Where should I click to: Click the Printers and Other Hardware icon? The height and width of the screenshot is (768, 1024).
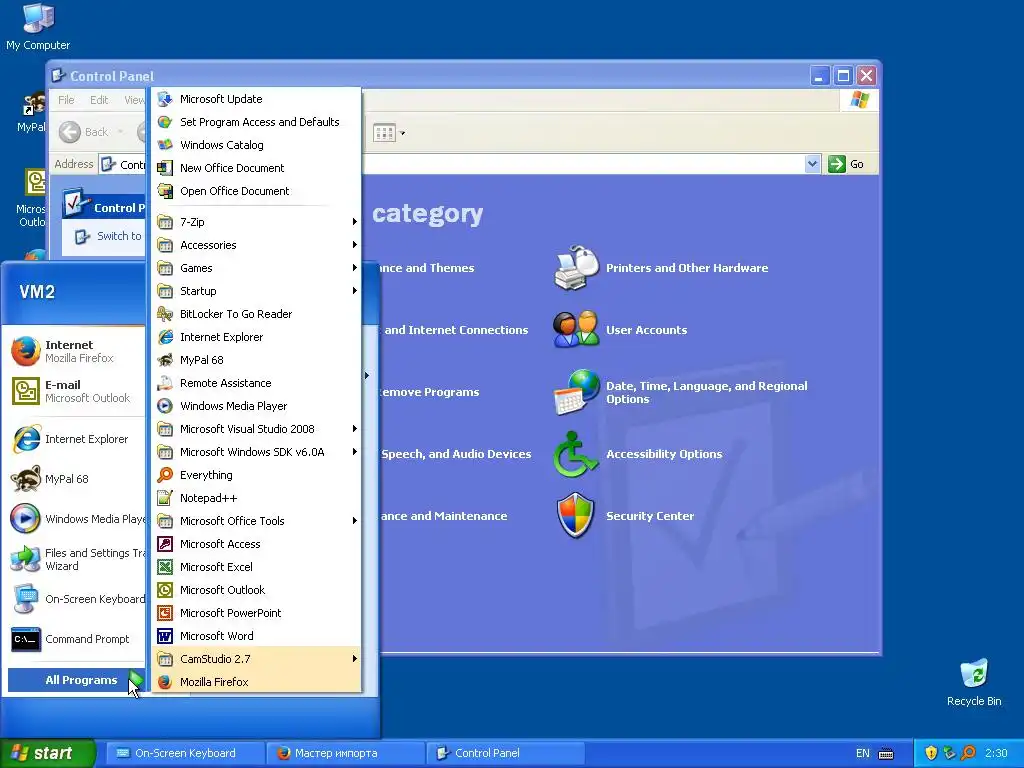(575, 268)
